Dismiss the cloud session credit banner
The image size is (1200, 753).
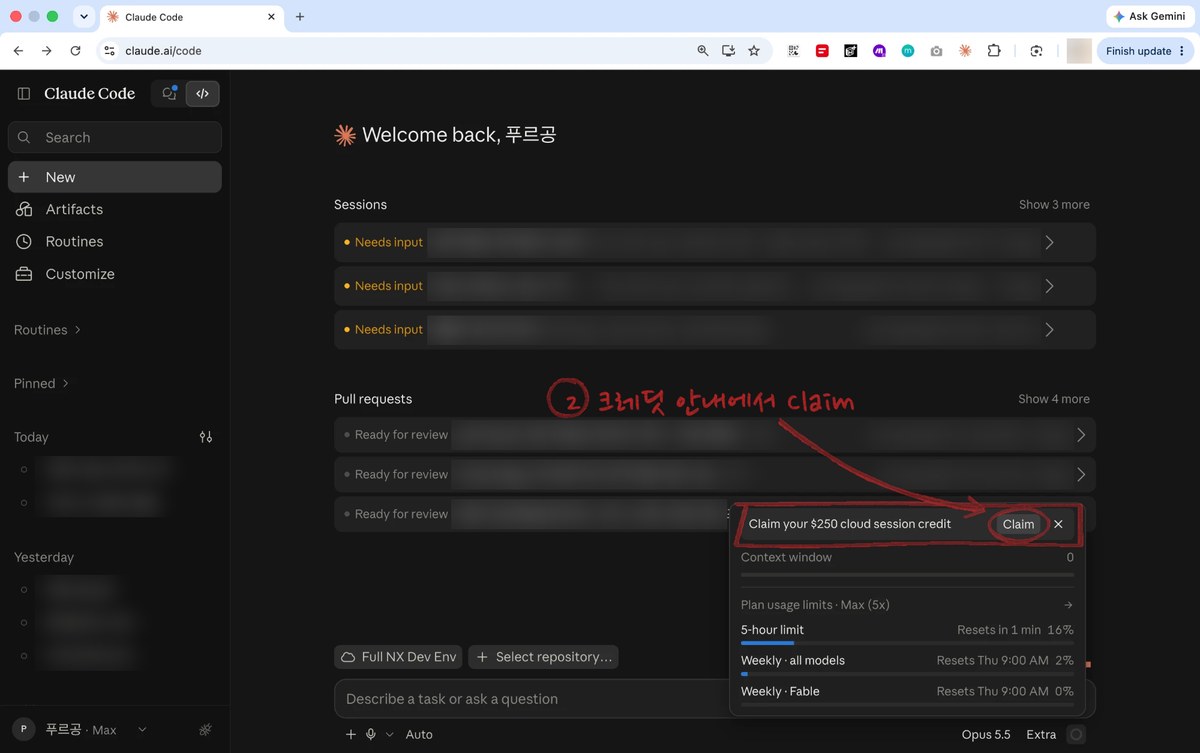click(x=1058, y=524)
